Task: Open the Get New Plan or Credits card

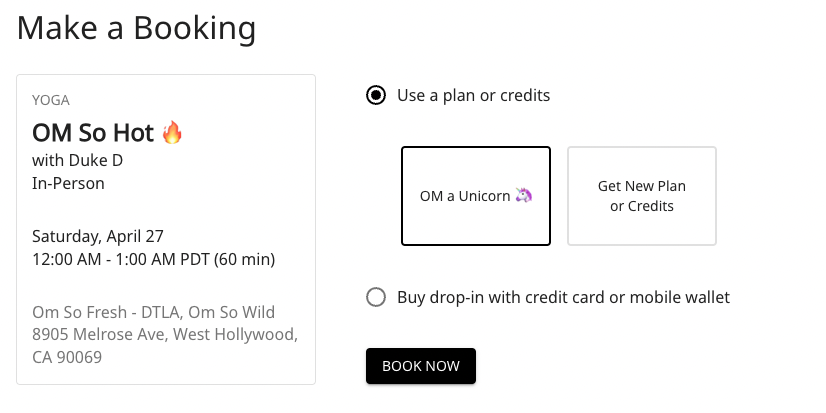Action: [x=641, y=196]
